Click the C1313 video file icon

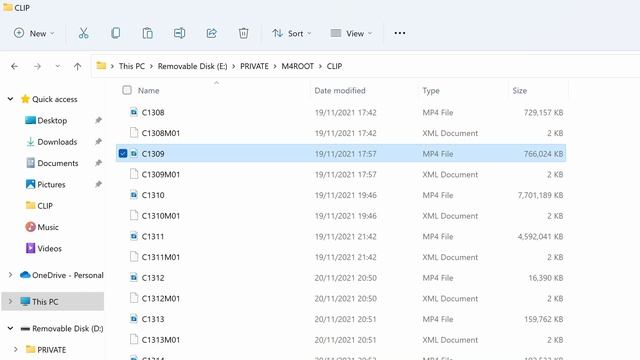[134, 319]
